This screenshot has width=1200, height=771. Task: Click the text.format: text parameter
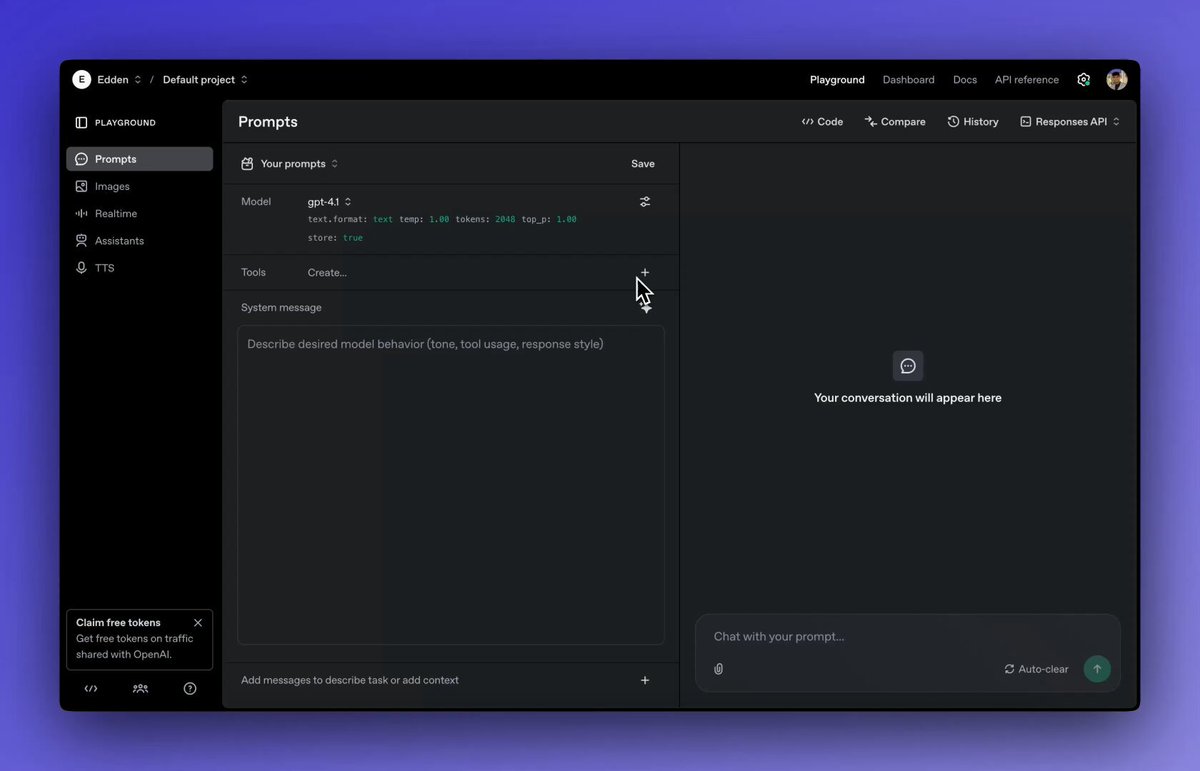pyautogui.click(x=350, y=219)
